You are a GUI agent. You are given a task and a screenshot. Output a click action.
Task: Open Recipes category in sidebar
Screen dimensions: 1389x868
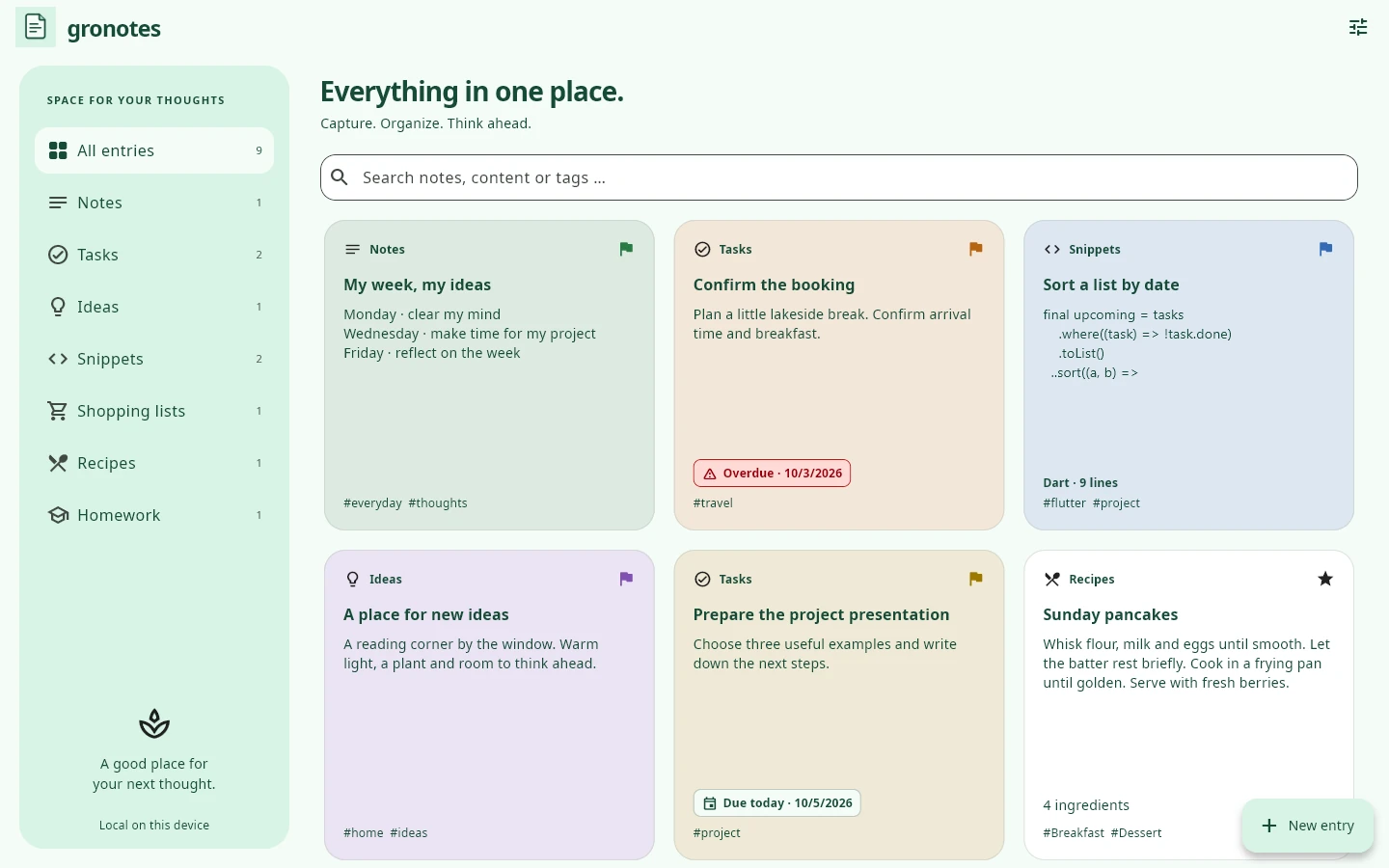[154, 463]
